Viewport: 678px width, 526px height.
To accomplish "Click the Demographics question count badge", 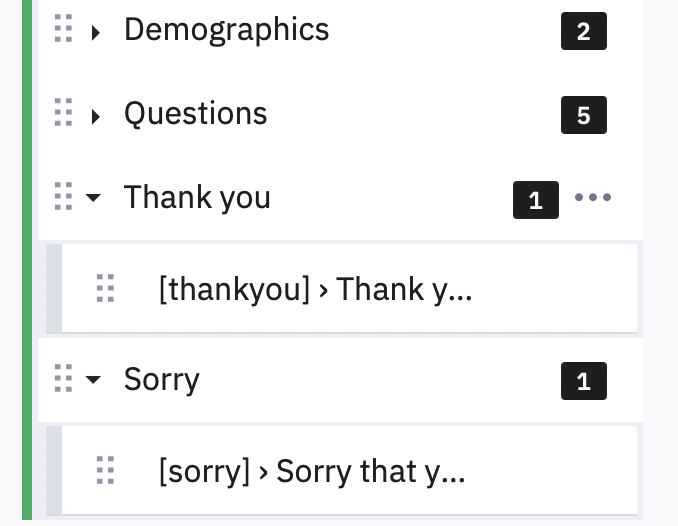I will pos(584,32).
